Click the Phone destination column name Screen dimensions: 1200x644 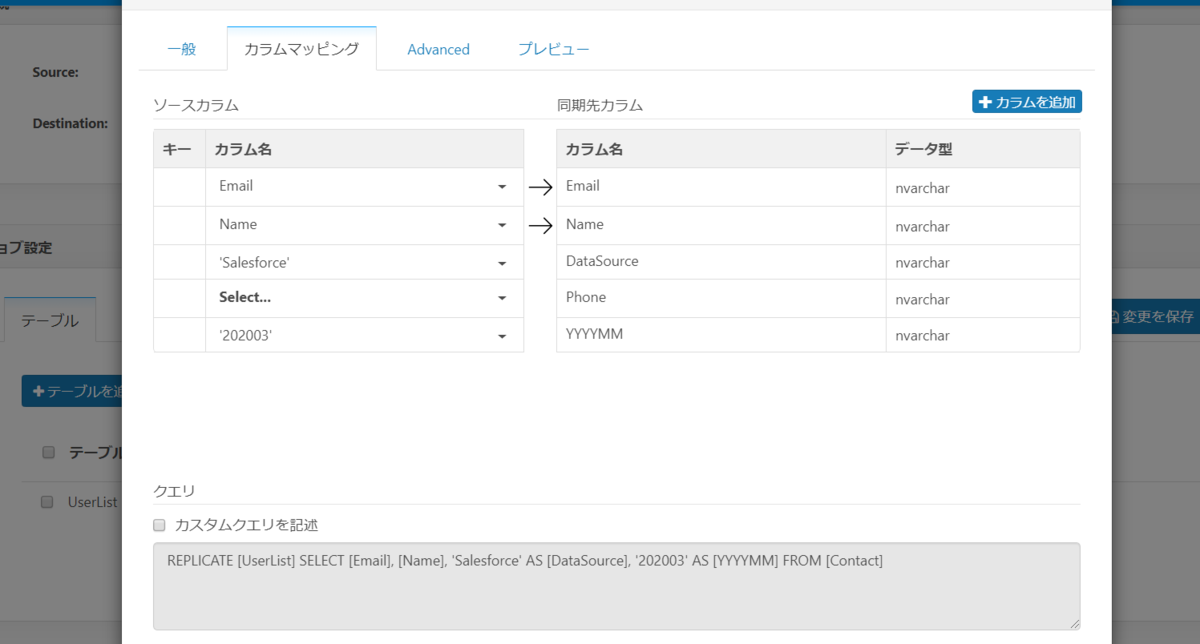coord(586,297)
